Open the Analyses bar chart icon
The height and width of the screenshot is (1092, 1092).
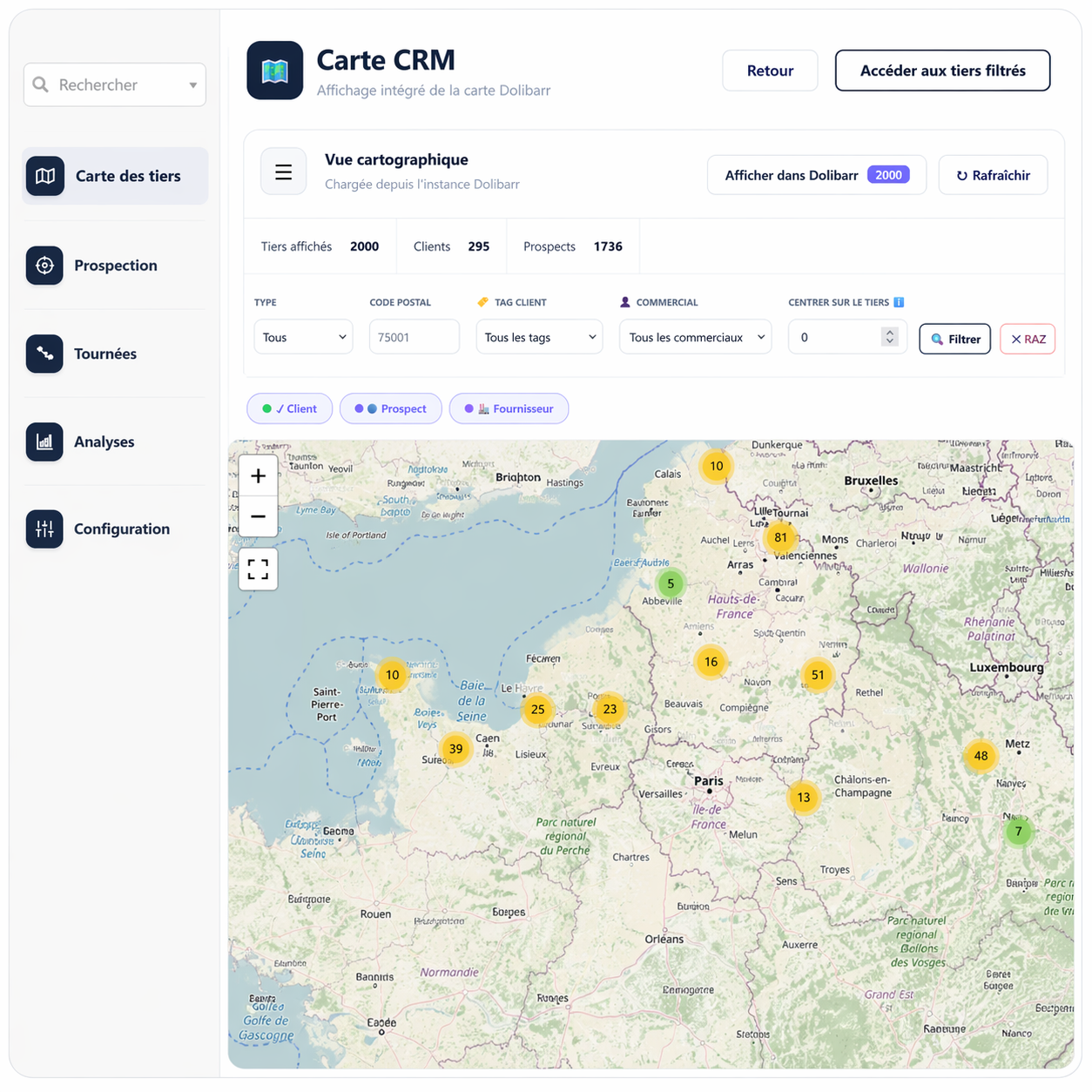click(x=44, y=442)
